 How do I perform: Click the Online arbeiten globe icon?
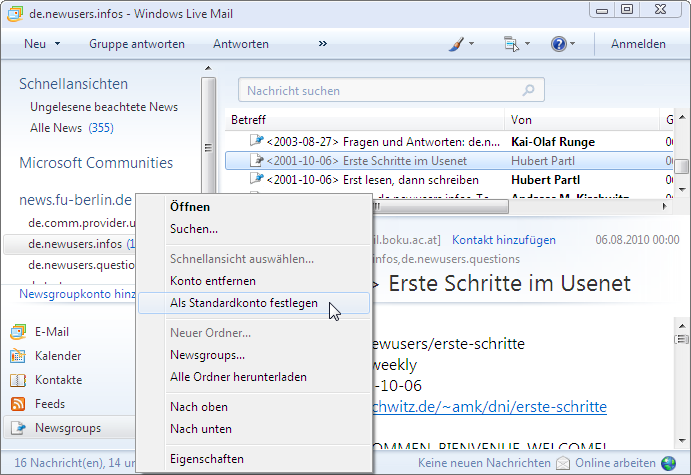(669, 463)
